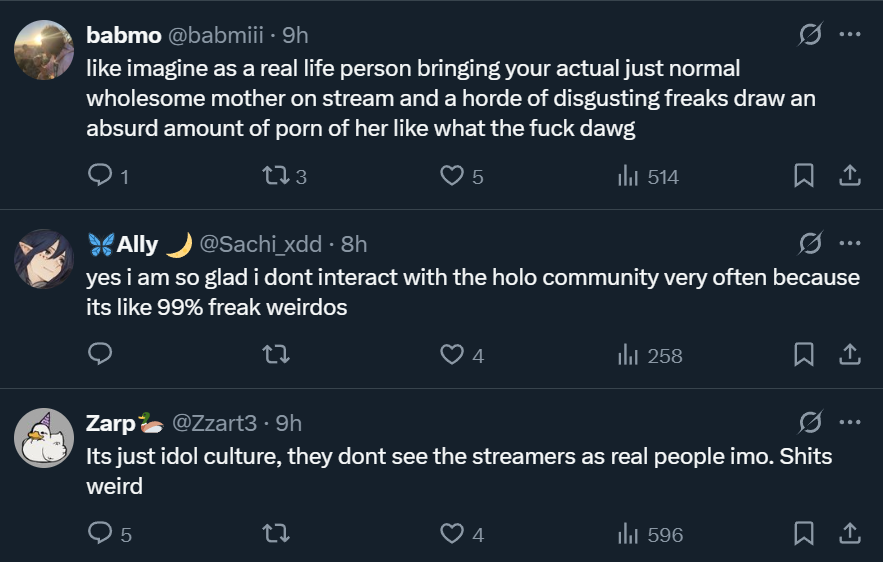Screen dimensions: 883x562
Task: Open Zarp's tweet 9h timestamp
Action: tap(288, 423)
